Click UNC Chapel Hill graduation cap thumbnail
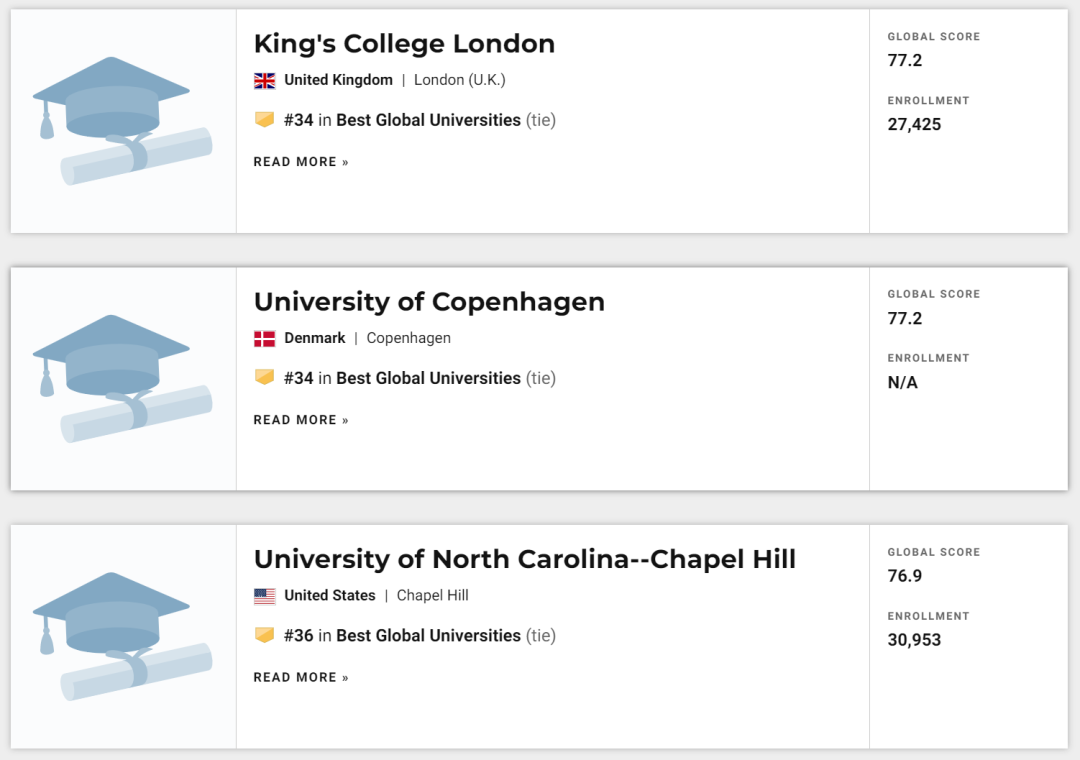This screenshot has width=1080, height=760. [123, 636]
